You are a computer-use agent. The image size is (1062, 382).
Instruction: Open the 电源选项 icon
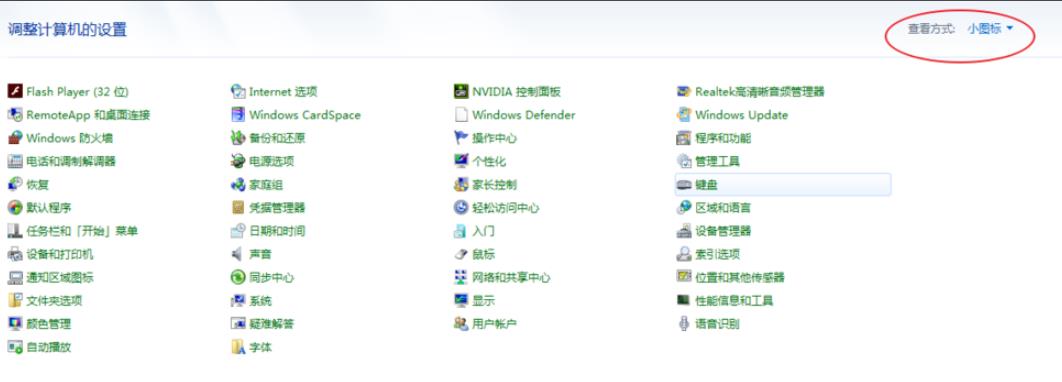coord(238,161)
